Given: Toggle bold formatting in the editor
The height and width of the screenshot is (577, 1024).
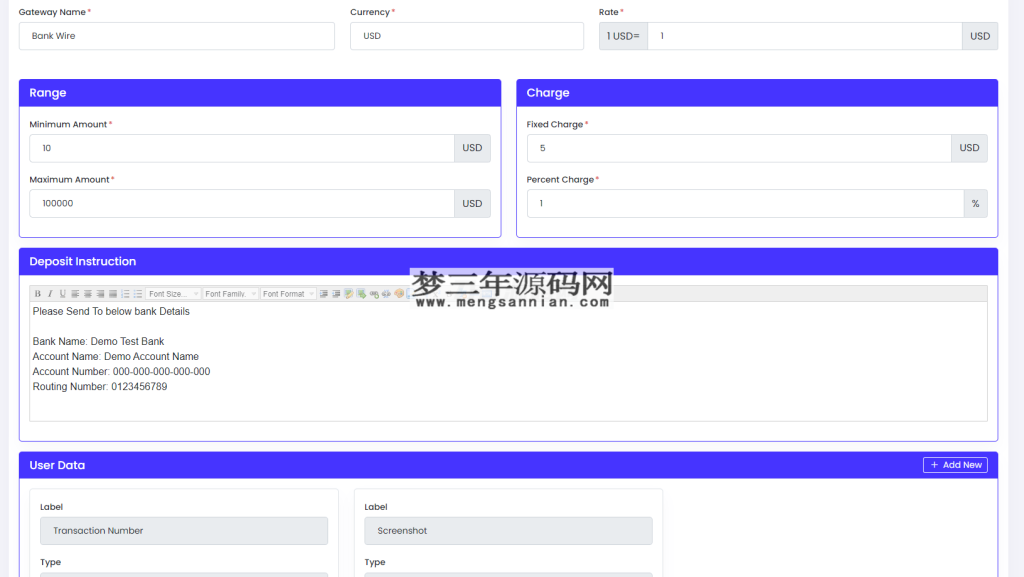Looking at the screenshot, I should pyautogui.click(x=37, y=293).
